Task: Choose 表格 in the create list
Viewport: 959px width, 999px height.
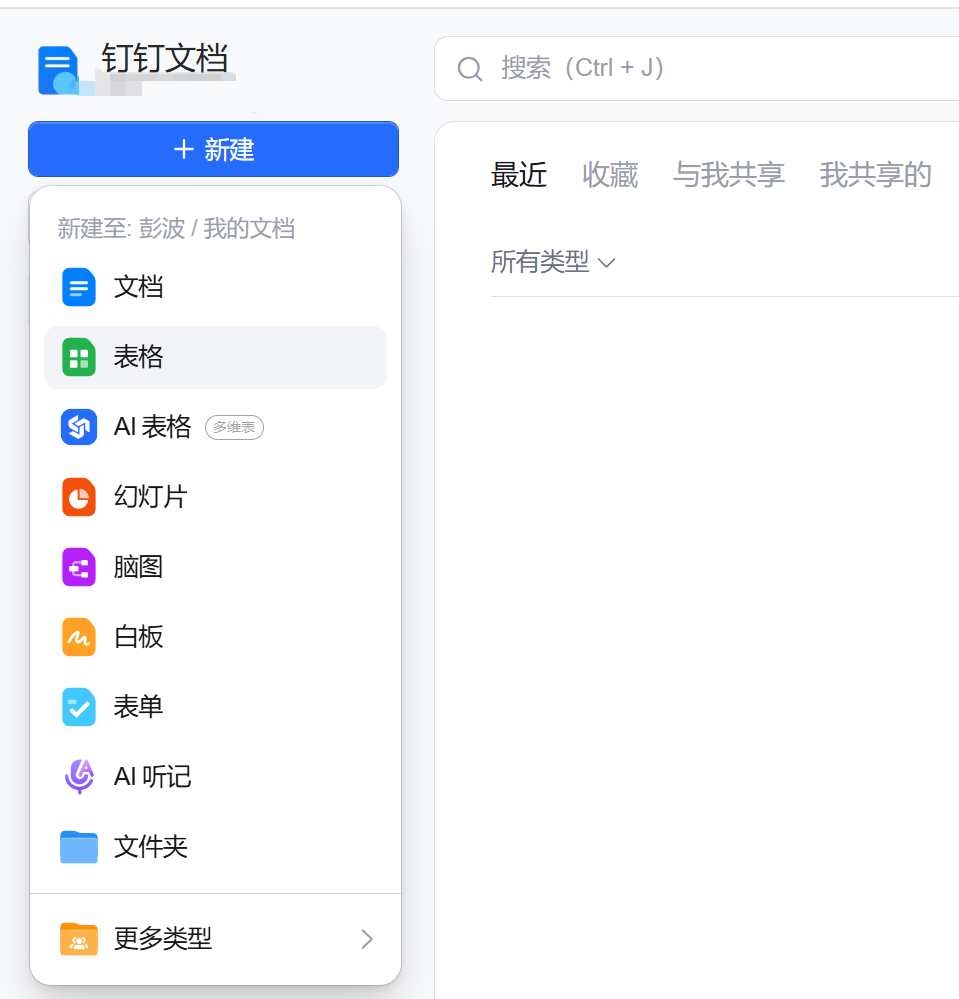Action: [215, 357]
